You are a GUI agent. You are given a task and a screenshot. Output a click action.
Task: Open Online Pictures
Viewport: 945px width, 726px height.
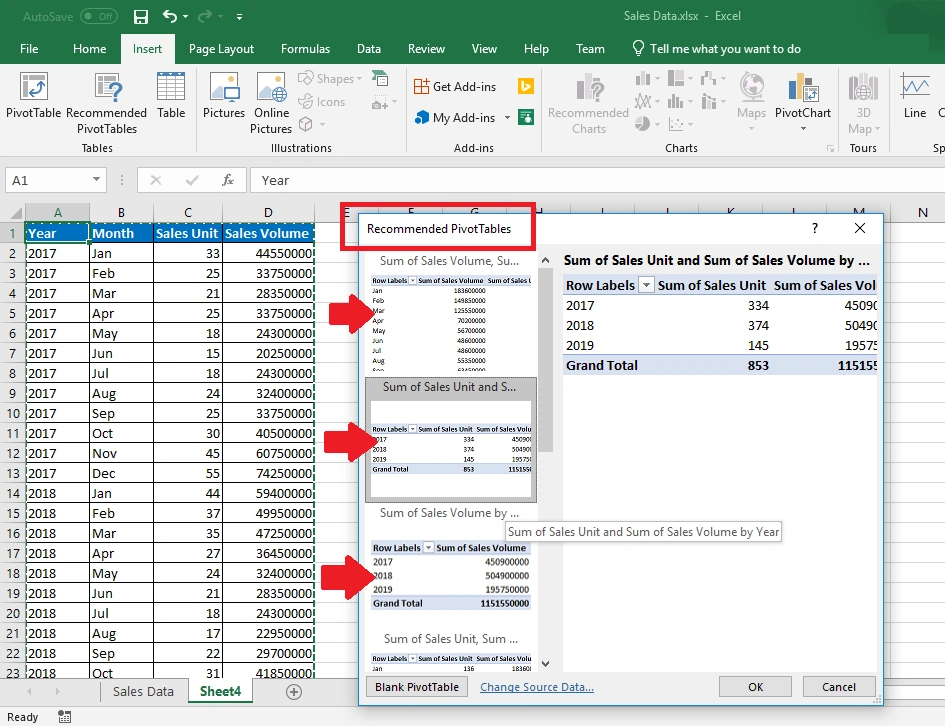pos(271,103)
